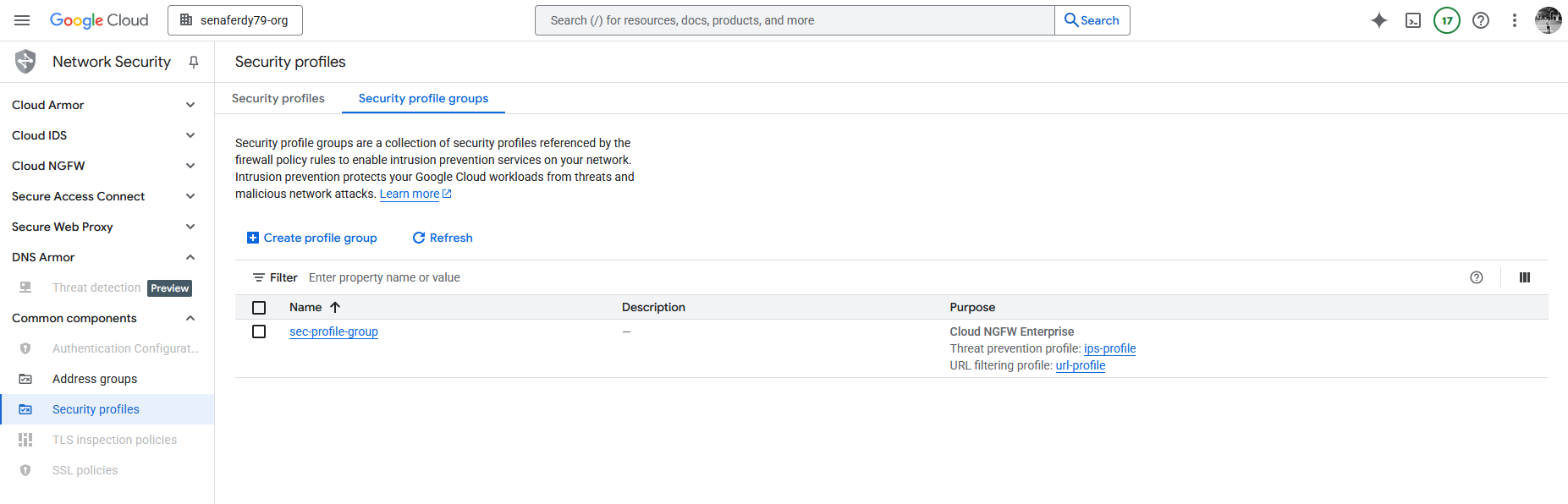This screenshot has width=1568, height=504.
Task: Open the main navigation hamburger menu
Action: coord(22,20)
